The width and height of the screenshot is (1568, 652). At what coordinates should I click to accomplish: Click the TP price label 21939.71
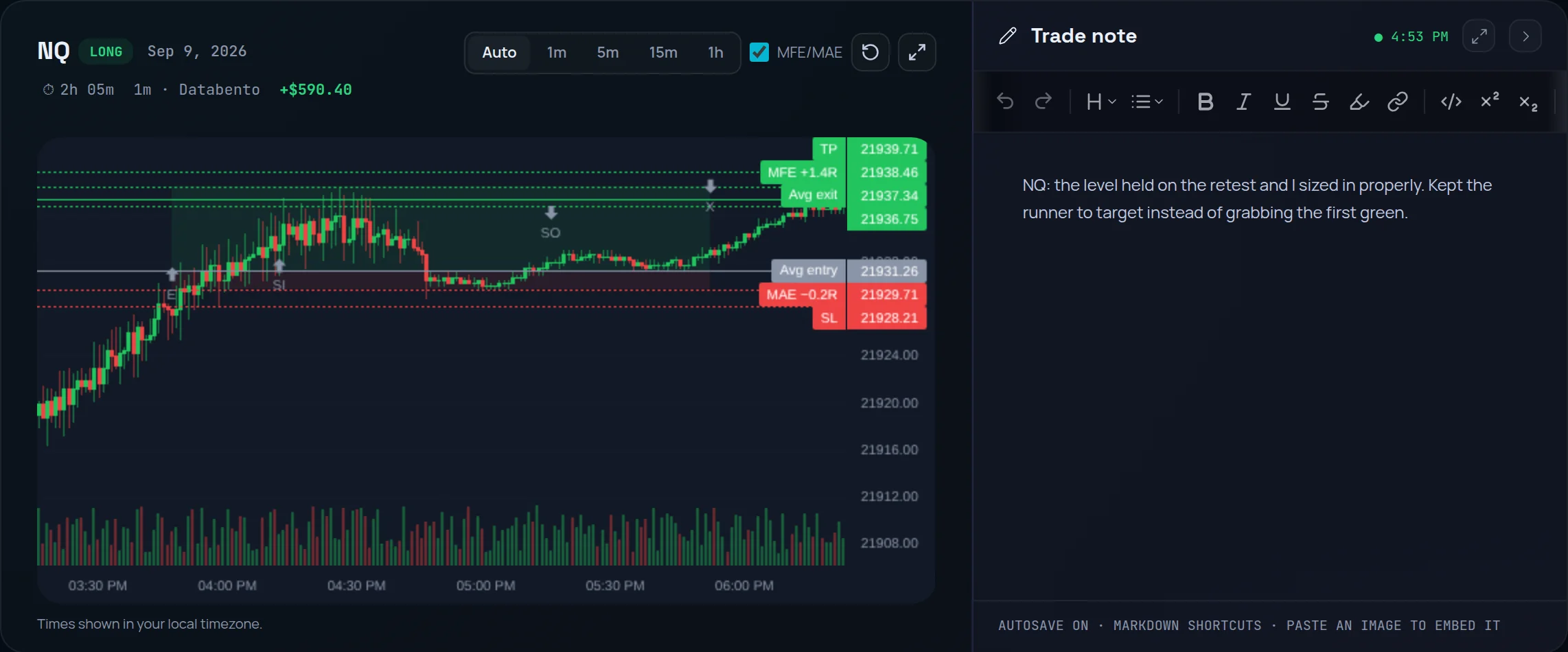[887, 149]
